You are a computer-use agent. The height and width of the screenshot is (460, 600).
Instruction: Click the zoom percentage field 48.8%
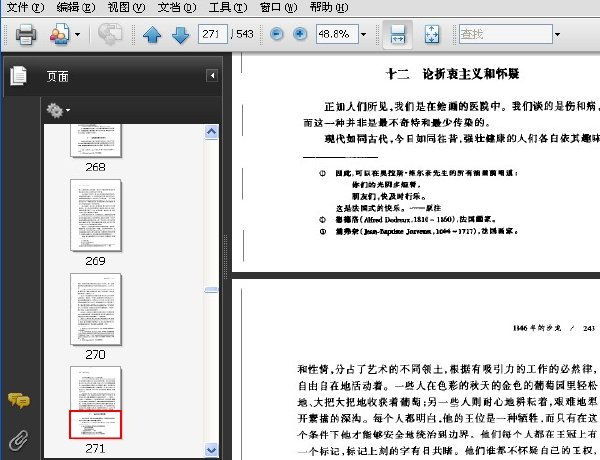point(337,34)
